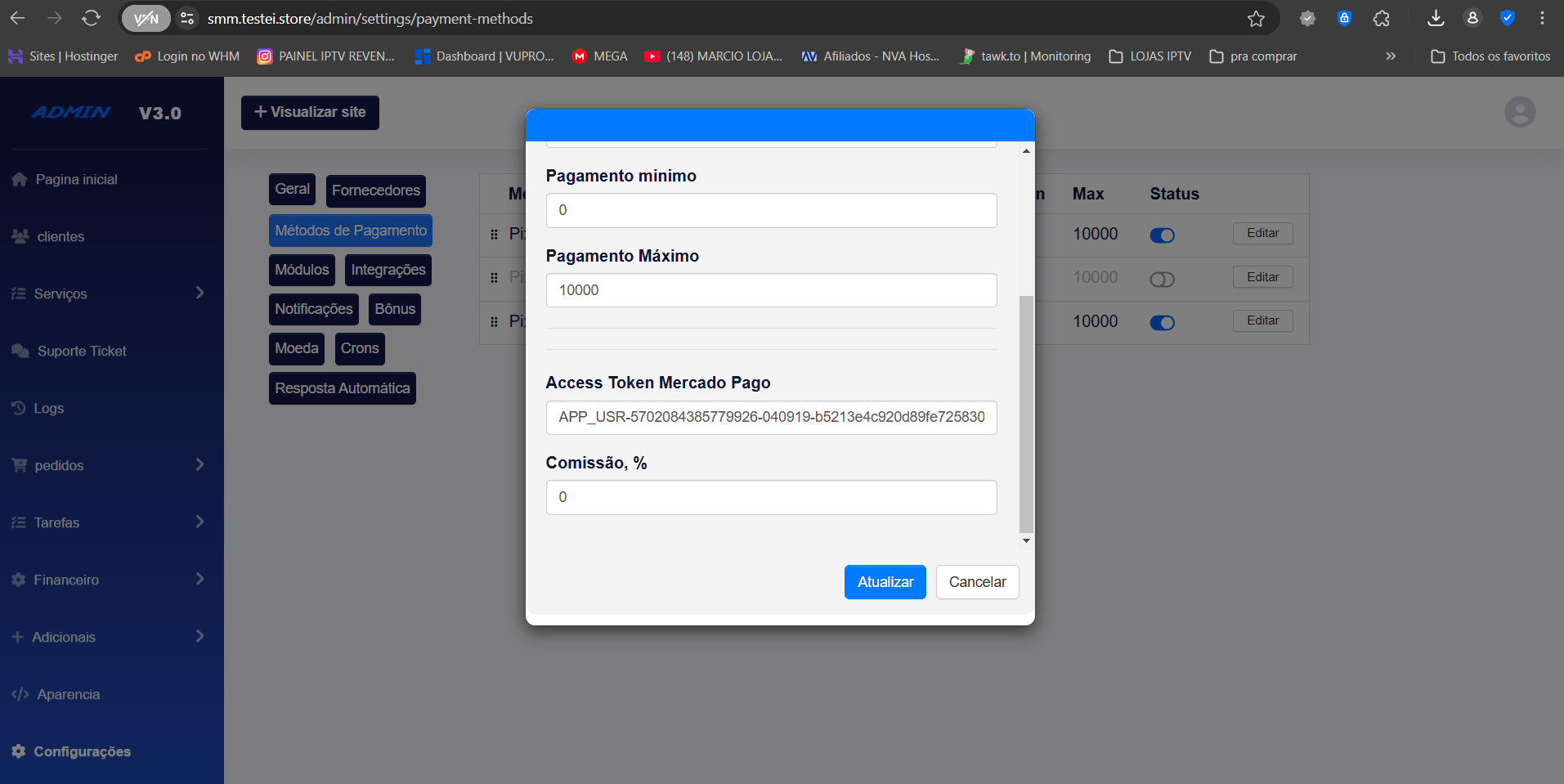The image size is (1564, 784).
Task: Expand the pedidos sidebar submenu
Action: pyautogui.click(x=199, y=464)
